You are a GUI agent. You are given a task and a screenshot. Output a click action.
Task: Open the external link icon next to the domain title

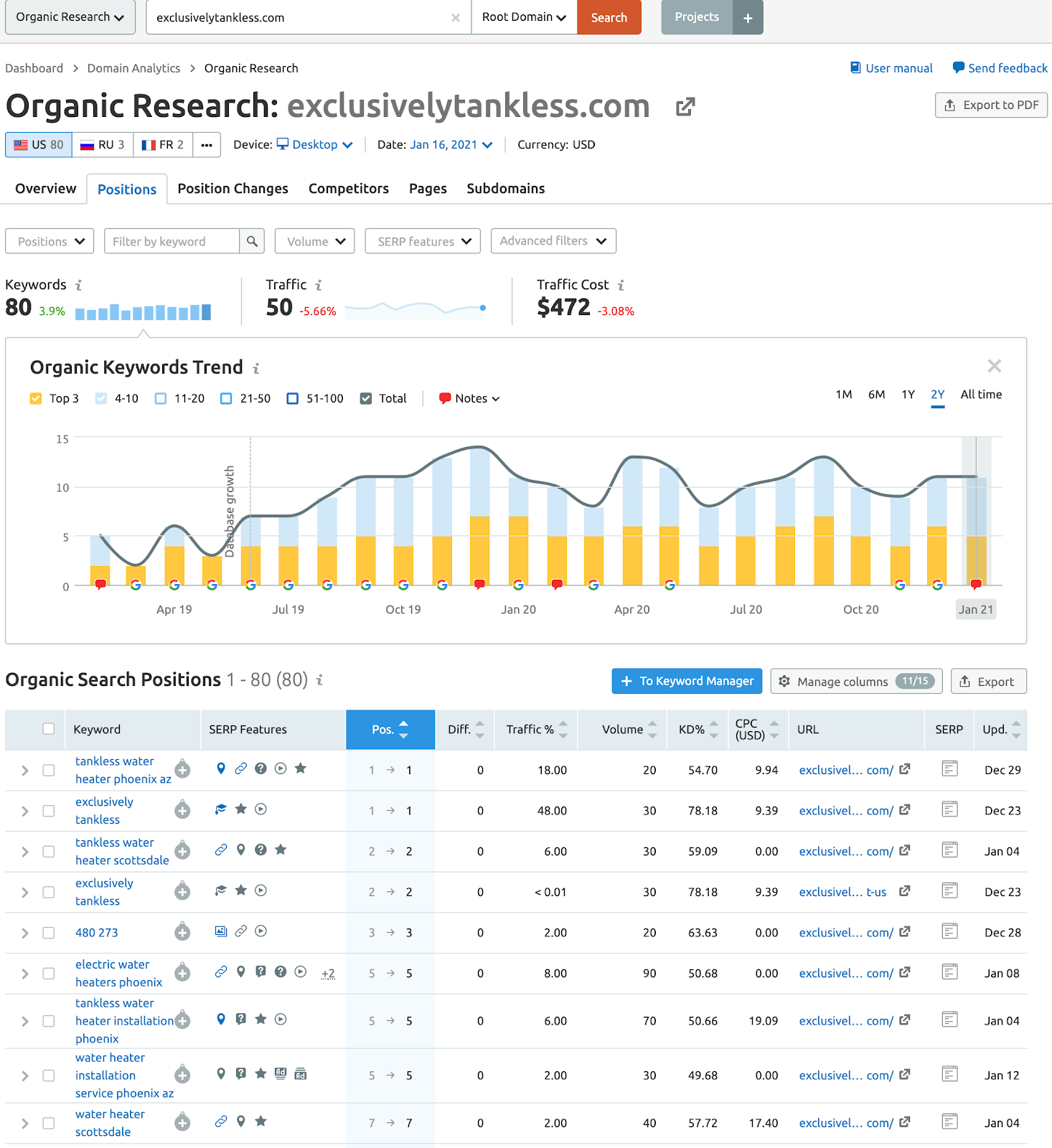click(685, 106)
